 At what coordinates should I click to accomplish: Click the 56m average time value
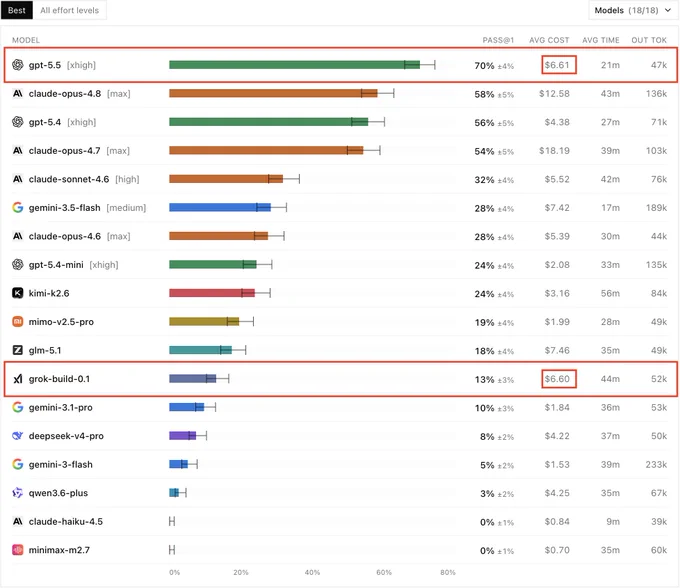[x=610, y=294]
